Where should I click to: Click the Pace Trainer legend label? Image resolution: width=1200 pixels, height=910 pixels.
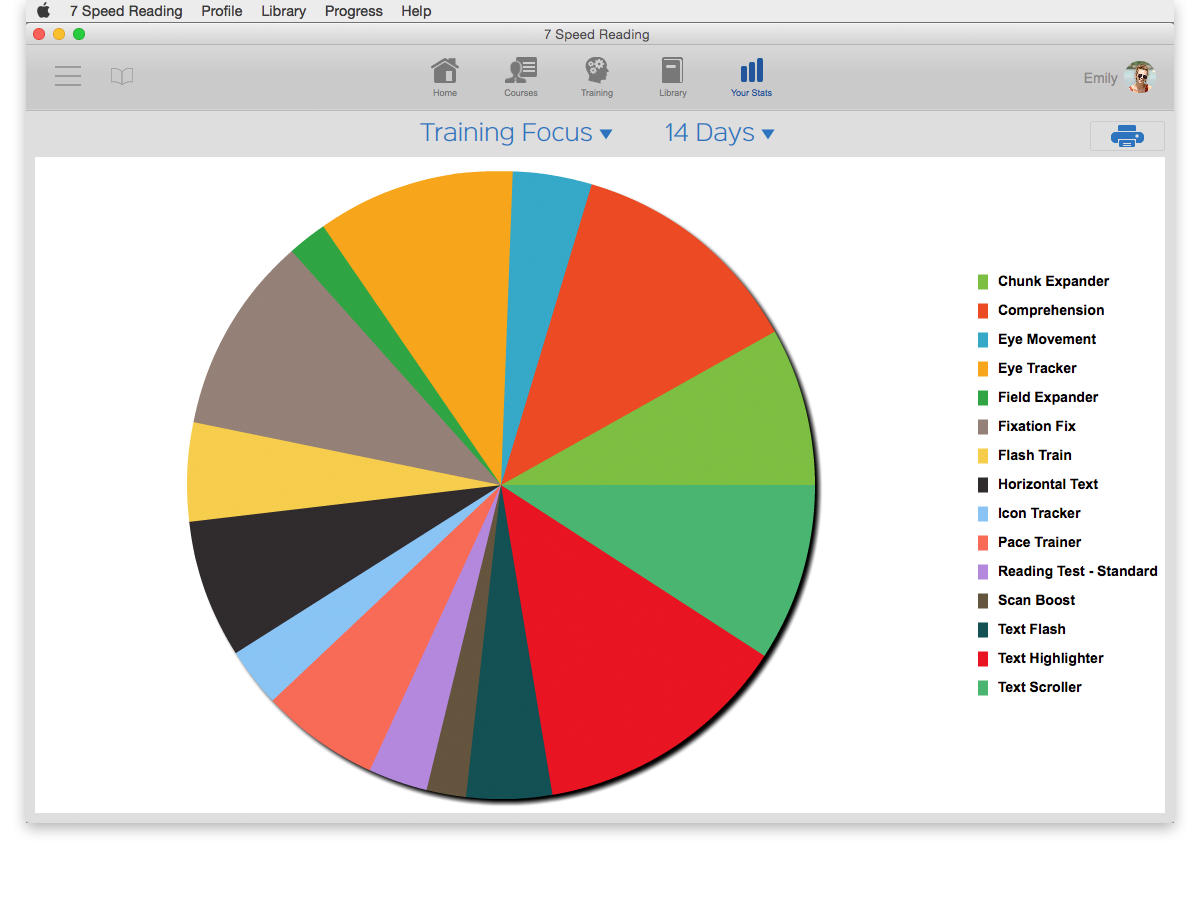tap(1040, 543)
